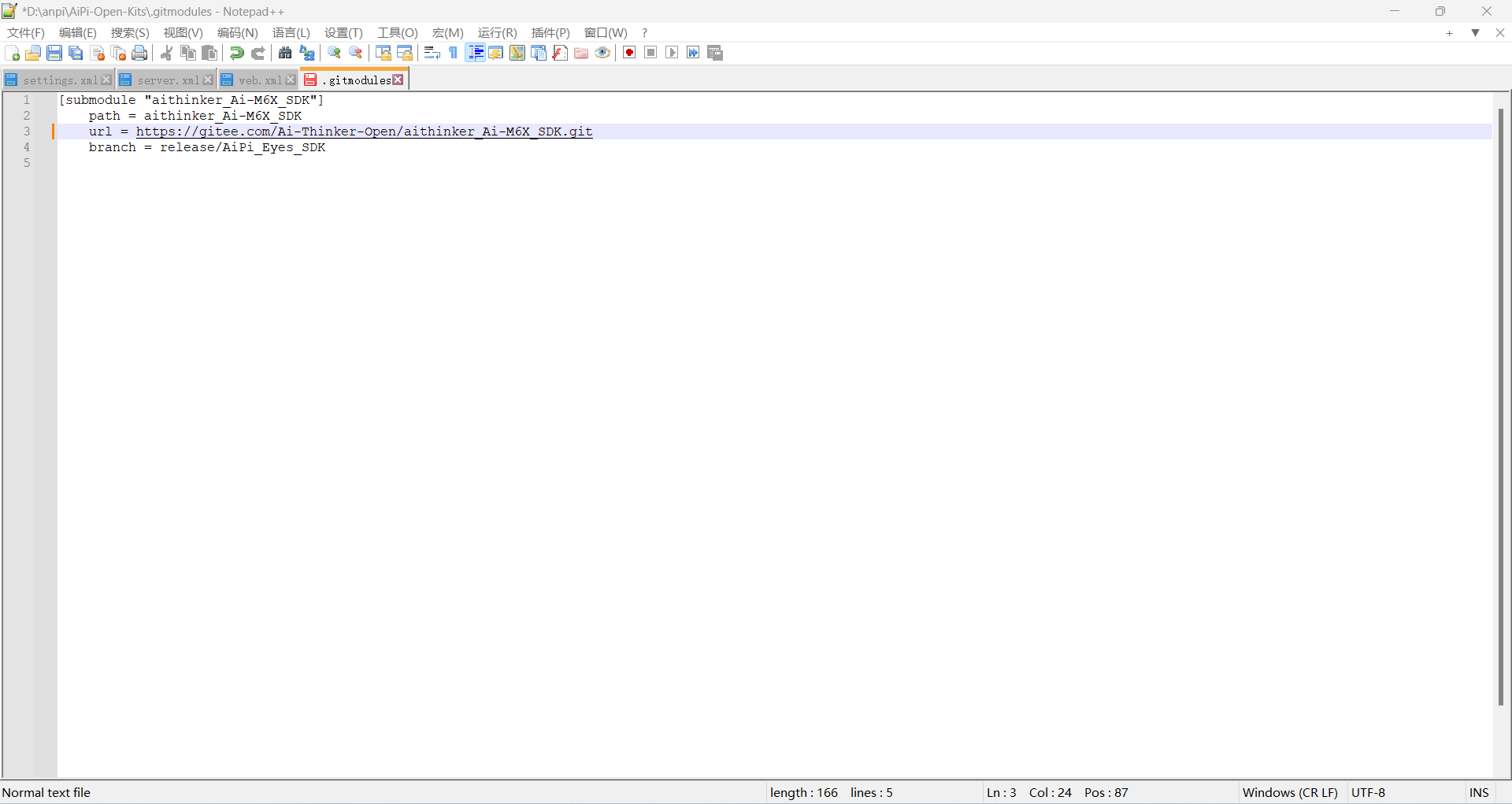
Task: Open the Document List panel icon
Action: click(539, 53)
